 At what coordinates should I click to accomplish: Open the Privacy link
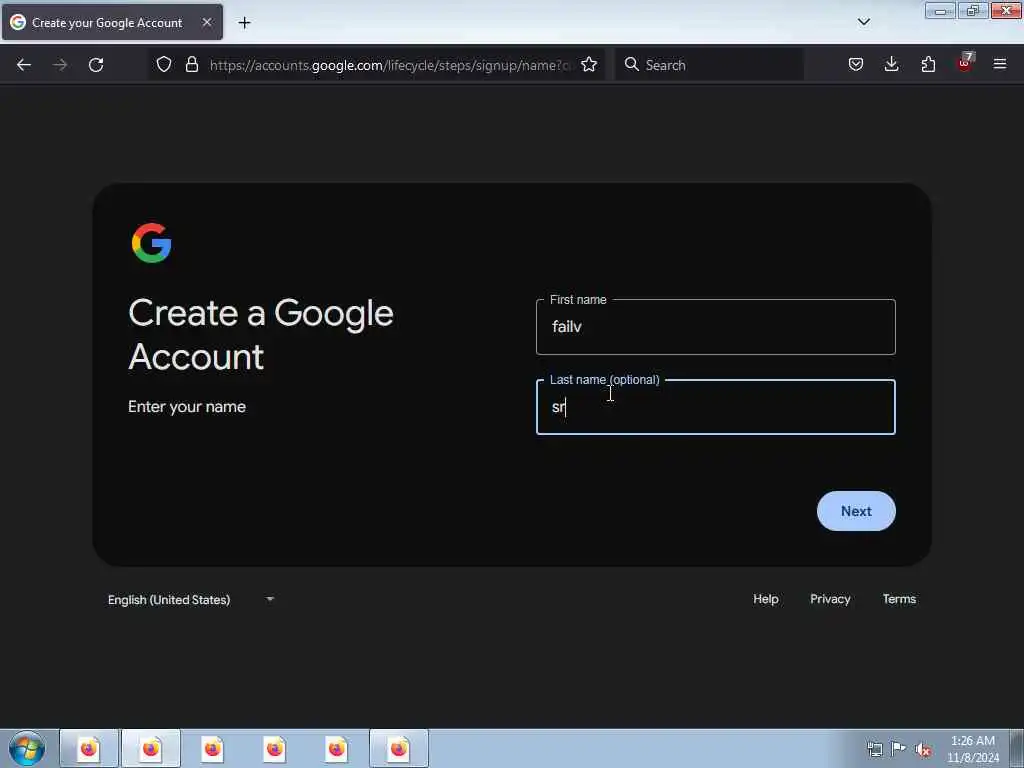tap(830, 599)
